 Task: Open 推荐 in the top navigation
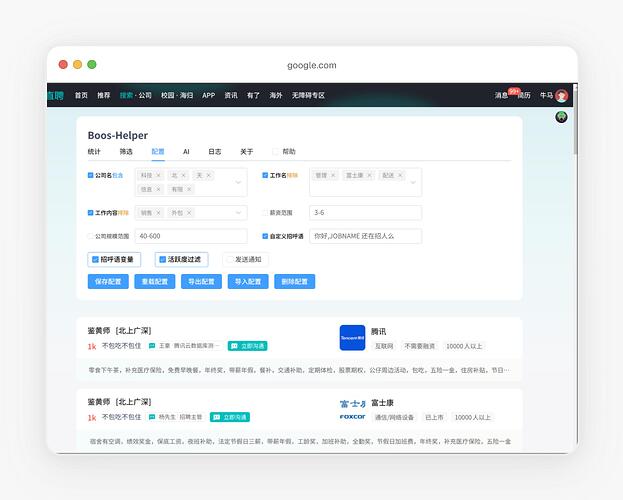point(104,95)
